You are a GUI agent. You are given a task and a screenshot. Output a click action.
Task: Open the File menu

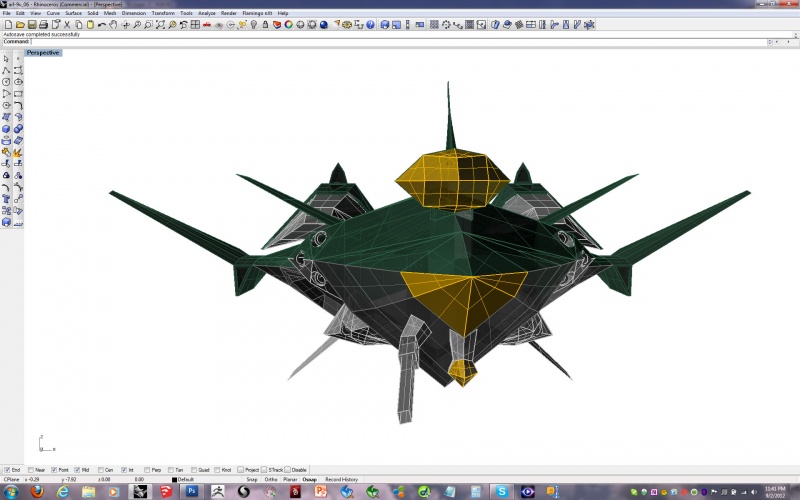point(6,13)
